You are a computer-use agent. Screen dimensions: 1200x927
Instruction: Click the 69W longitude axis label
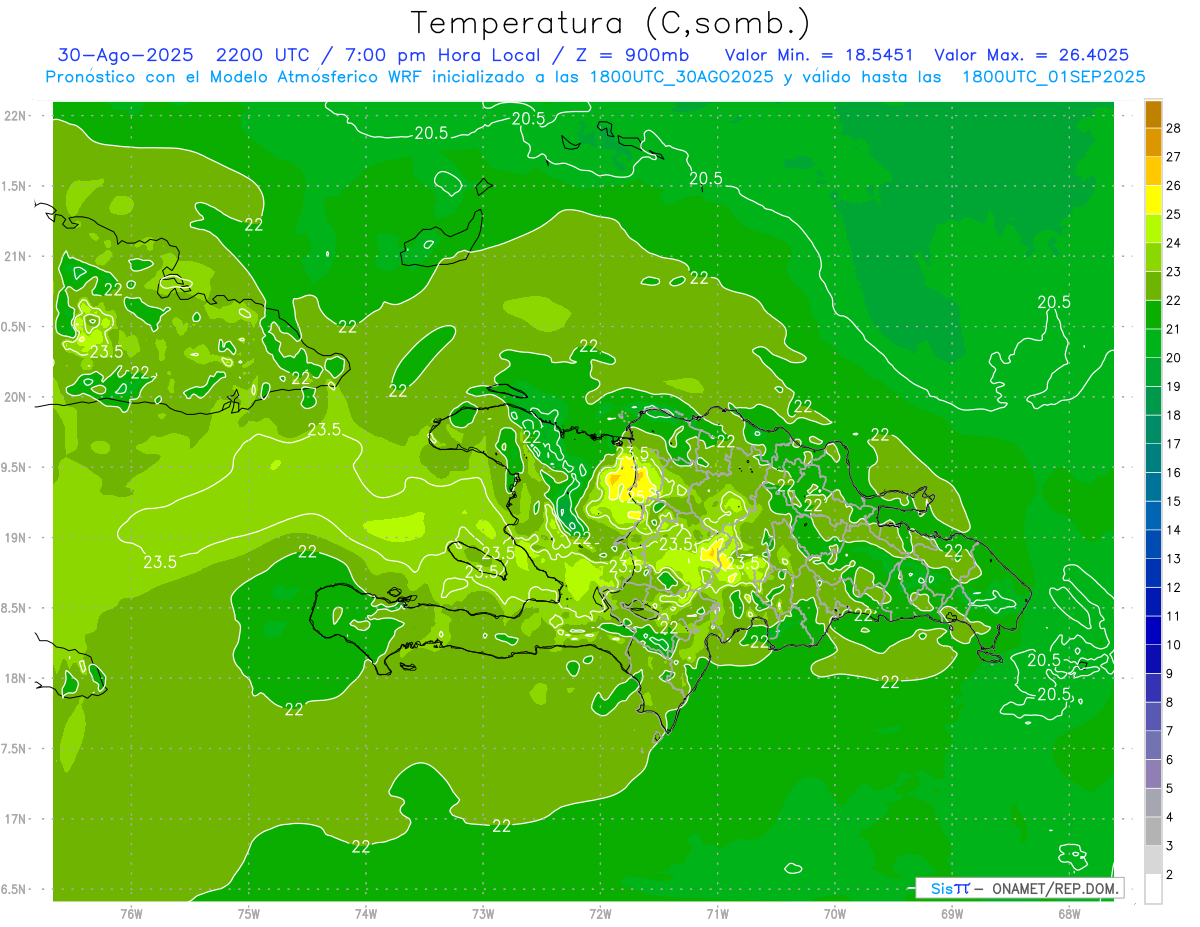point(952,913)
